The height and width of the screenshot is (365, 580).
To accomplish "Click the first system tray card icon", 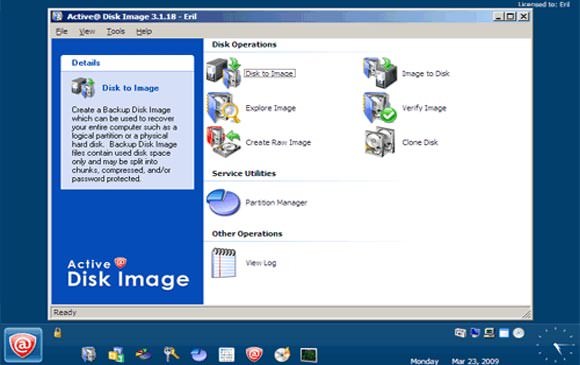I will (x=461, y=333).
